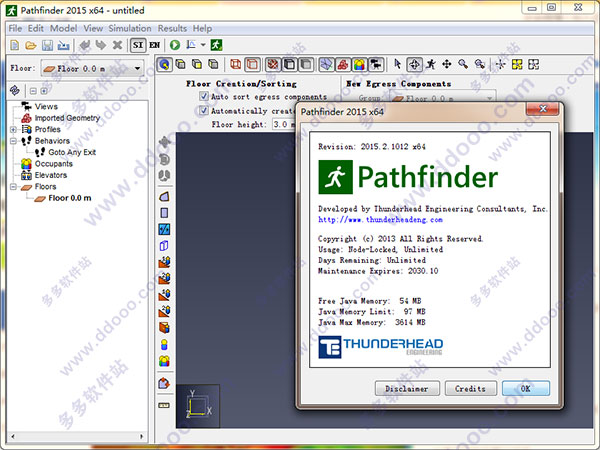
Task: Select Goto Any Exit behavior
Action: (72, 152)
